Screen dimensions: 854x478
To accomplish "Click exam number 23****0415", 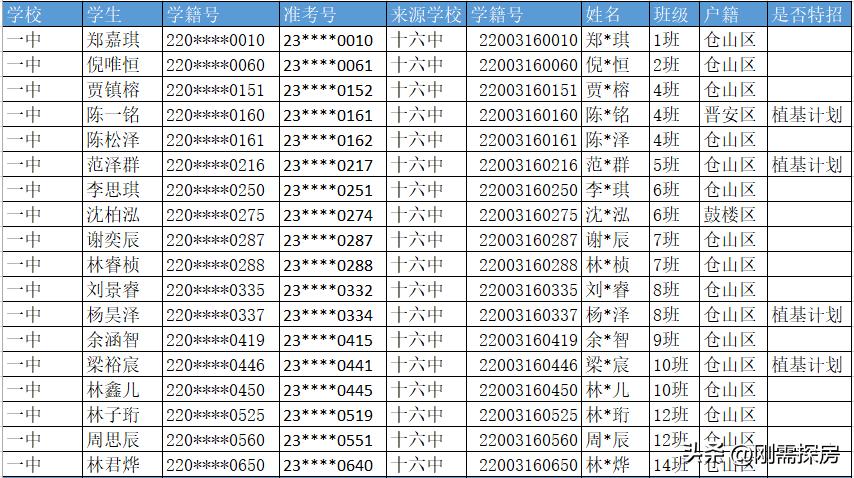I will click(x=328, y=340).
